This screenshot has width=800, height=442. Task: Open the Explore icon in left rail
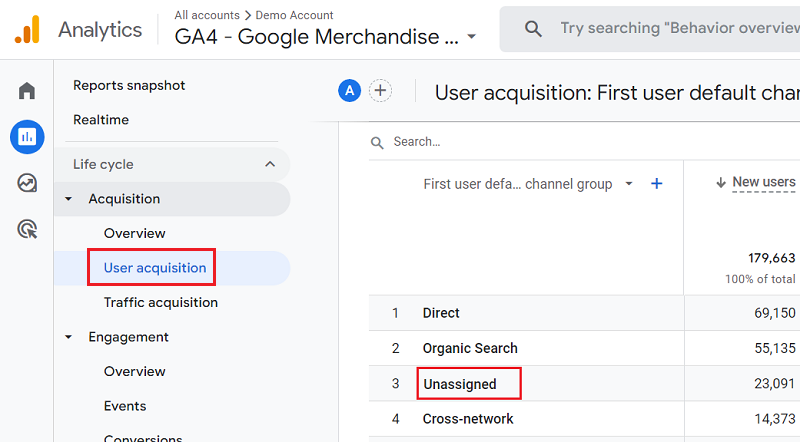(27, 182)
